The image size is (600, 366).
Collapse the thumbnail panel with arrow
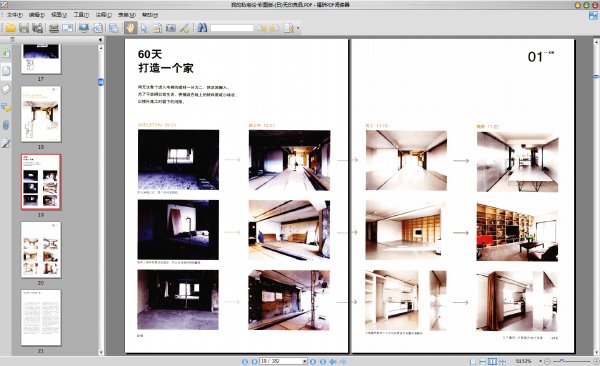tap(101, 39)
